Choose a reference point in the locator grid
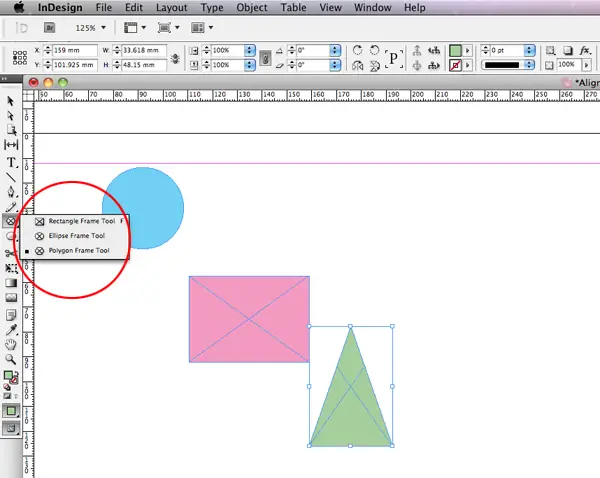The width and height of the screenshot is (600, 478). pos(20,57)
